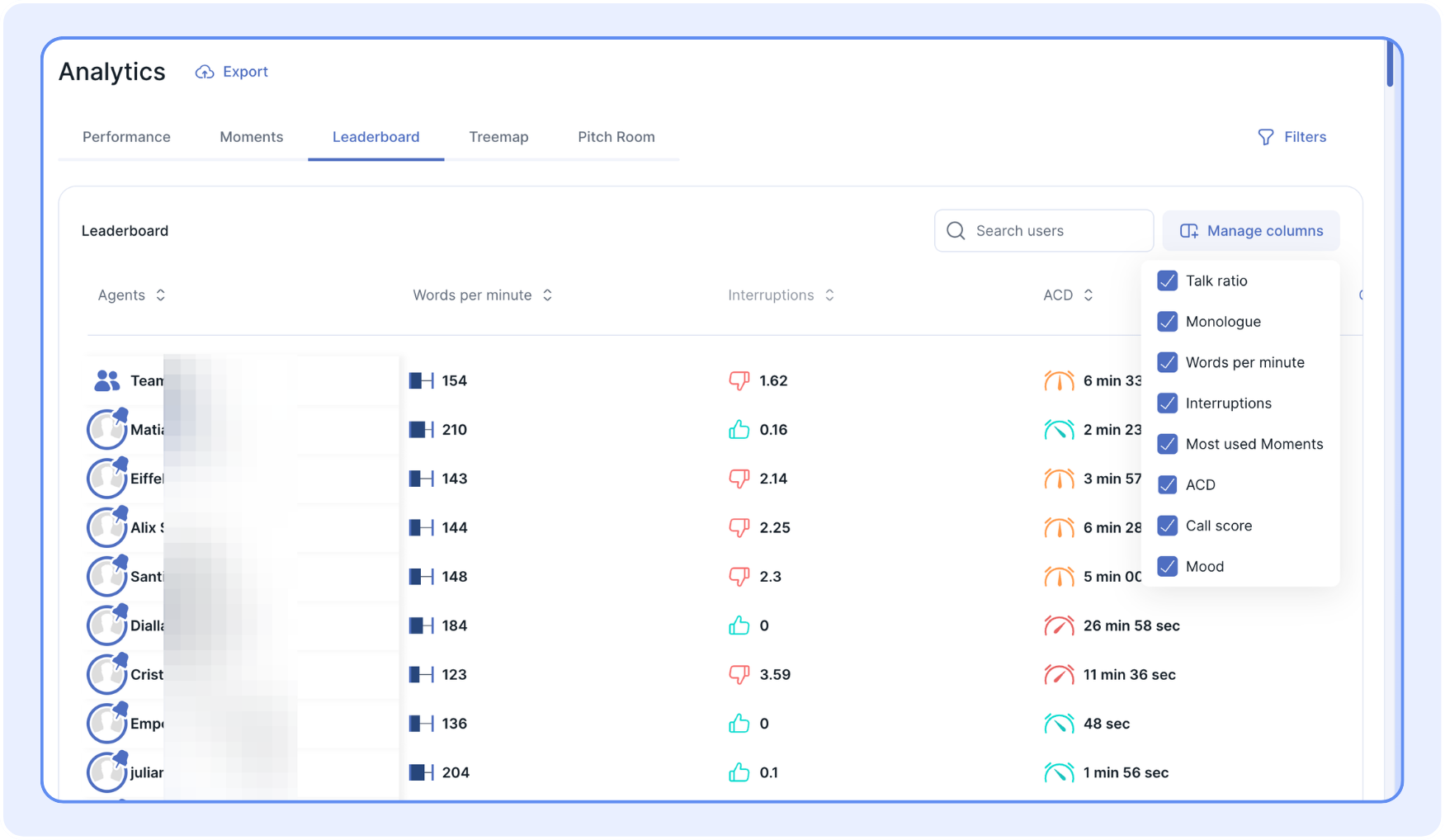Uncheck the Monologue column checkbox
This screenshot has width=1445, height=840.
pyautogui.click(x=1167, y=322)
